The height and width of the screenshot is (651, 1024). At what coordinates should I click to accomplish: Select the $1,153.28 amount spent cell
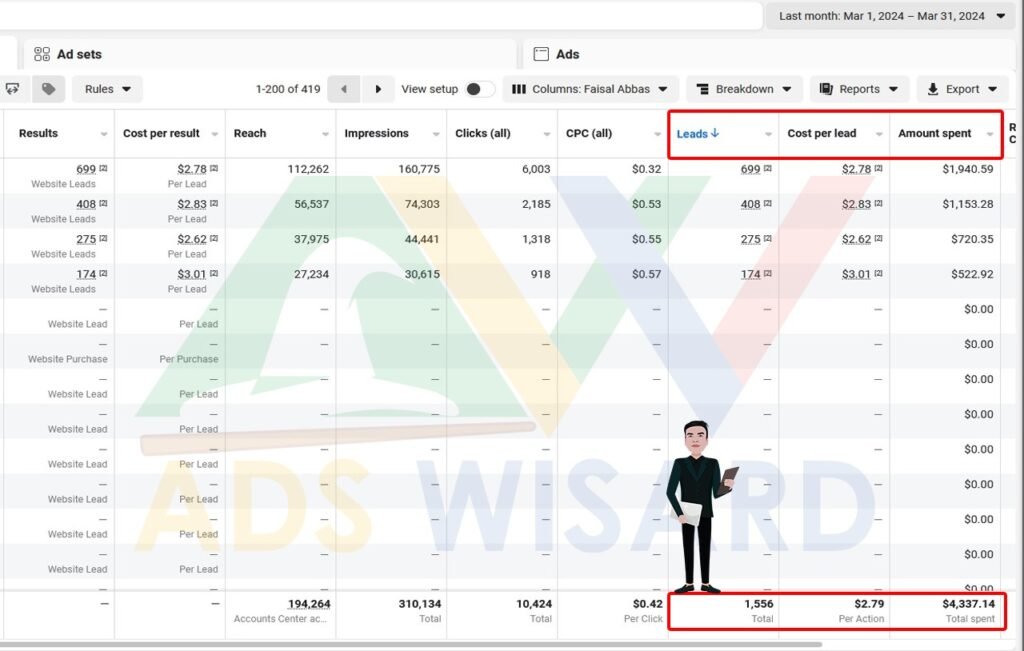point(968,204)
